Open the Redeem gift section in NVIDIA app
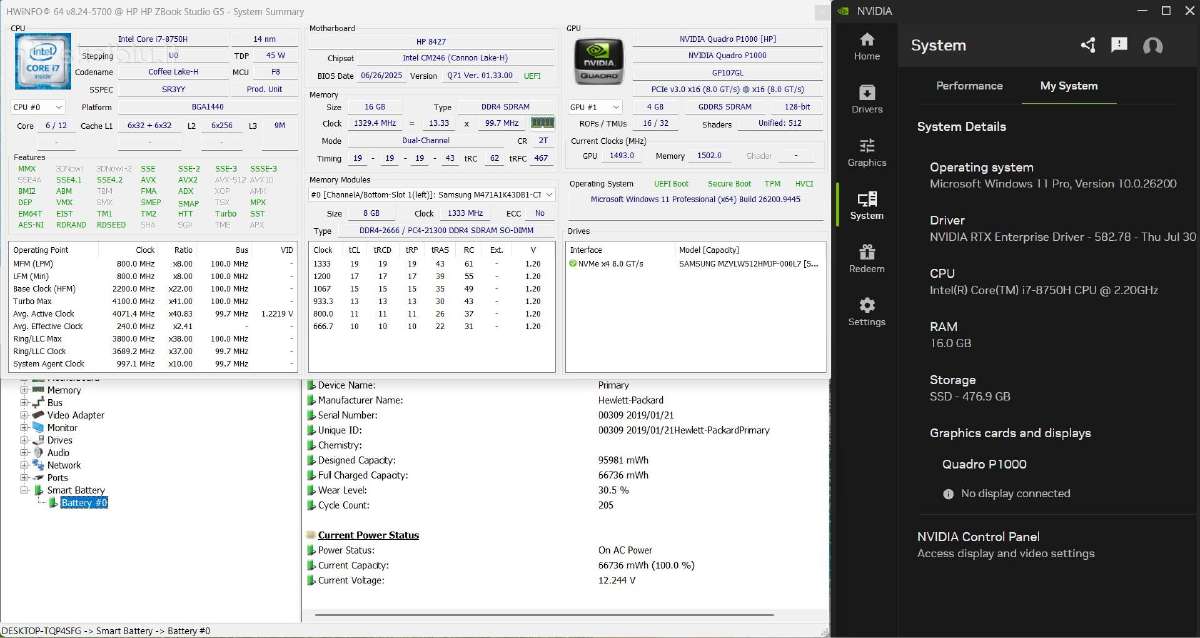Viewport: 1200px width, 638px height. pos(866,258)
